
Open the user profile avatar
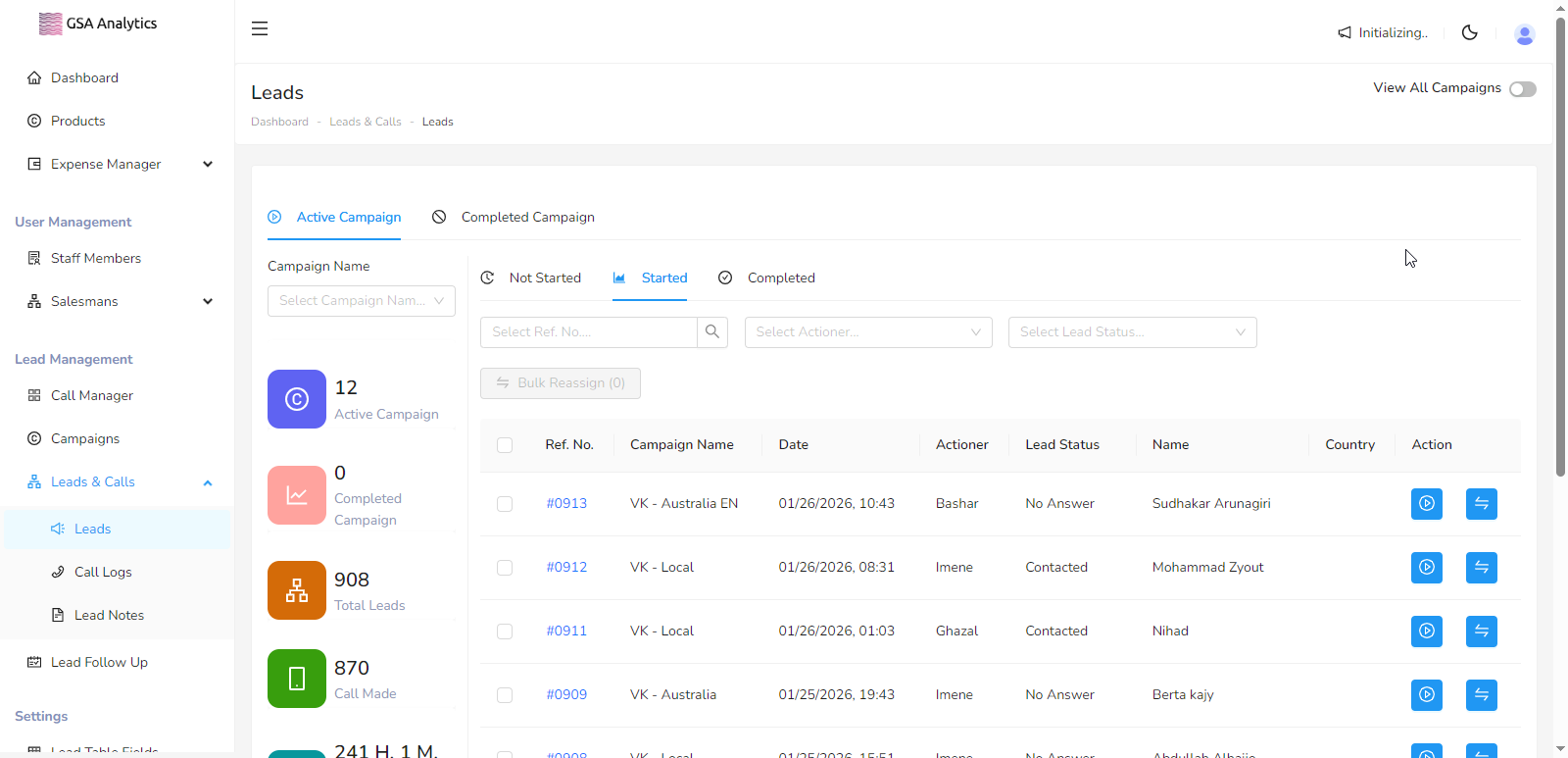click(x=1524, y=34)
